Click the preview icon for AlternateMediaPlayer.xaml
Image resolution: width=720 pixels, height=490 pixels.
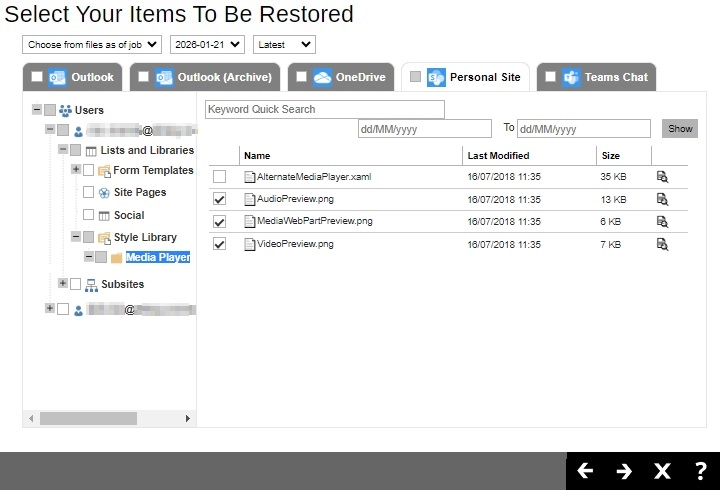[662, 177]
